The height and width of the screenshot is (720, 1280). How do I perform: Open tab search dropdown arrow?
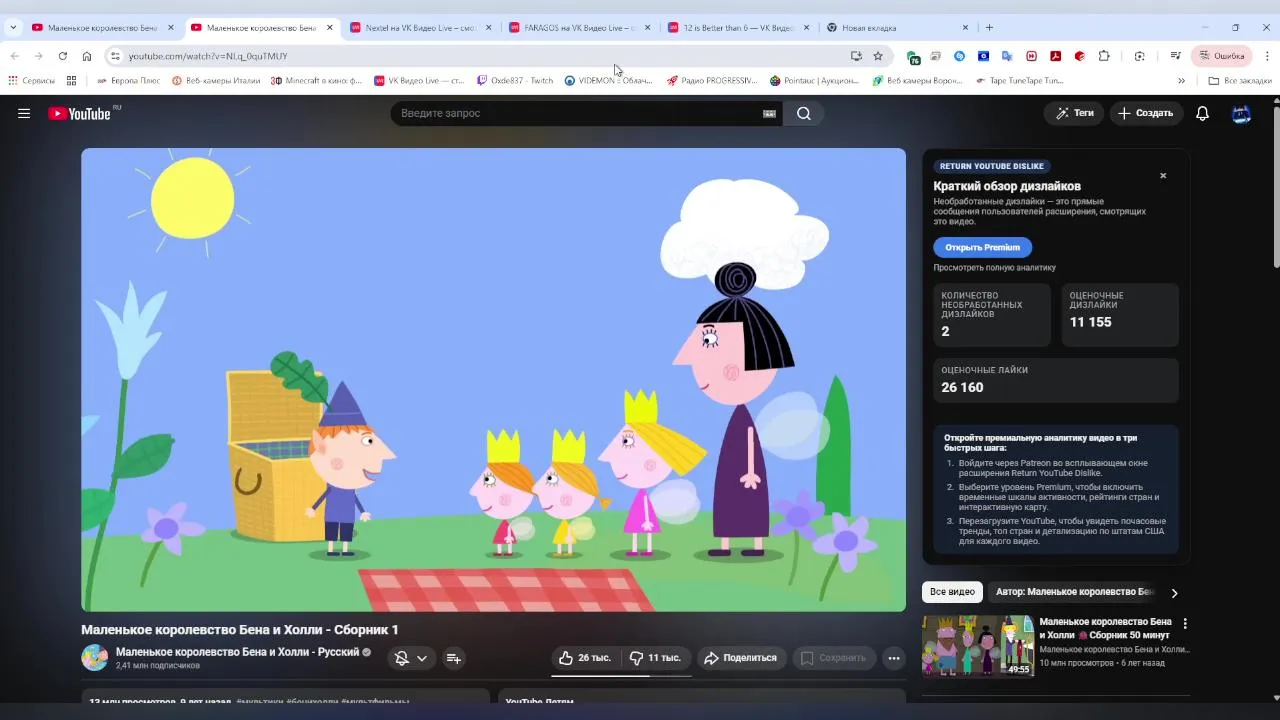13,27
